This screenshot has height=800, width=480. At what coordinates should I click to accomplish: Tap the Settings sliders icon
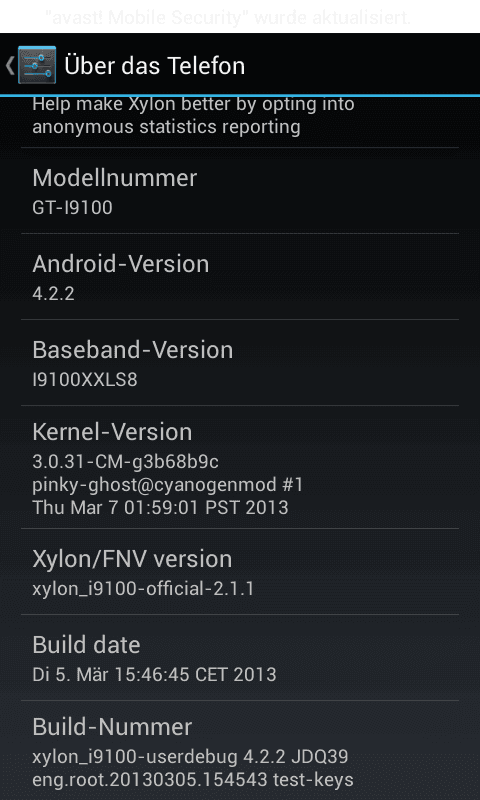pyautogui.click(x=37, y=65)
